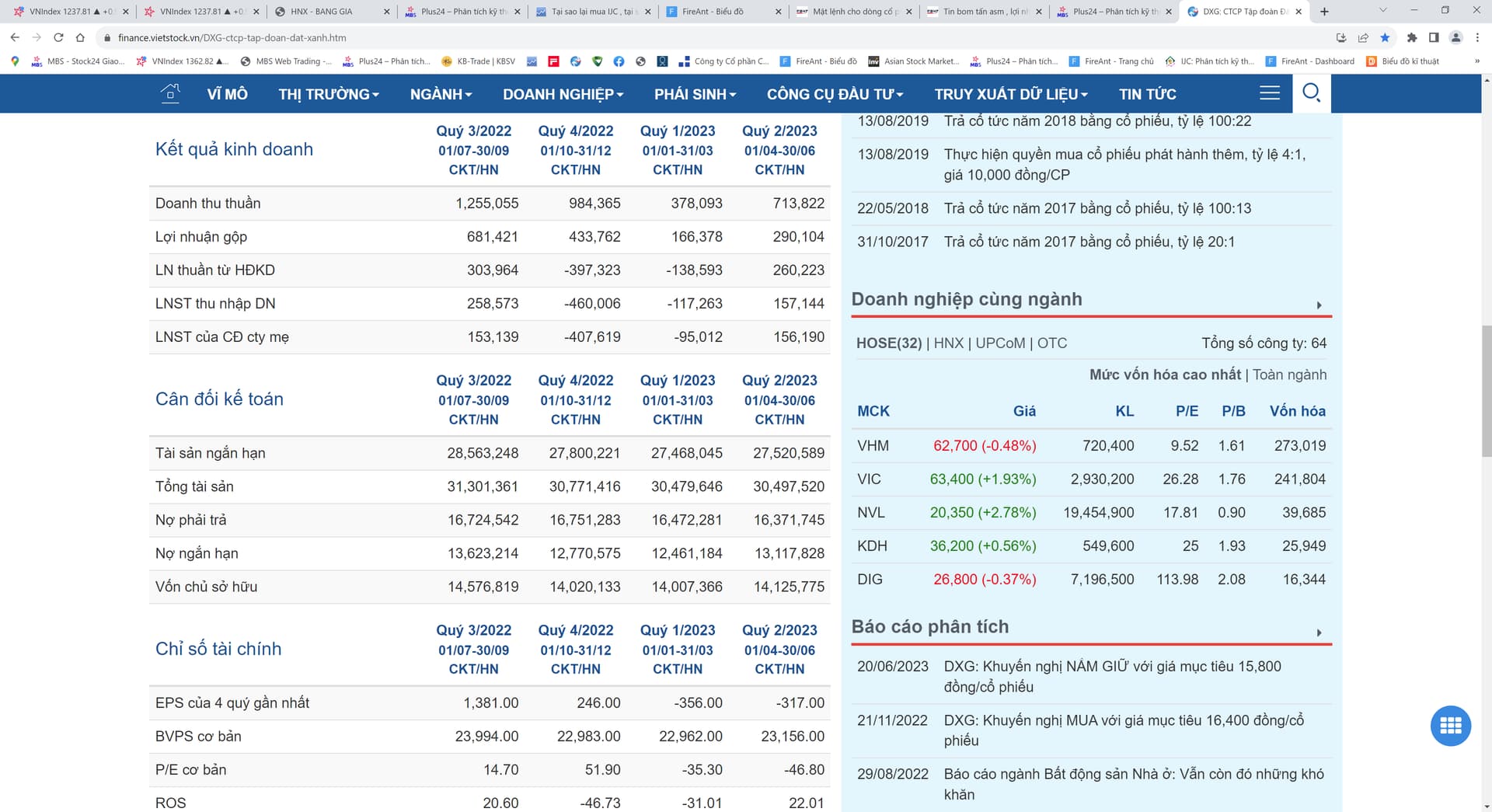The height and width of the screenshot is (812, 1492).
Task: Select UPCoM exchange filter
Action: [1000, 343]
